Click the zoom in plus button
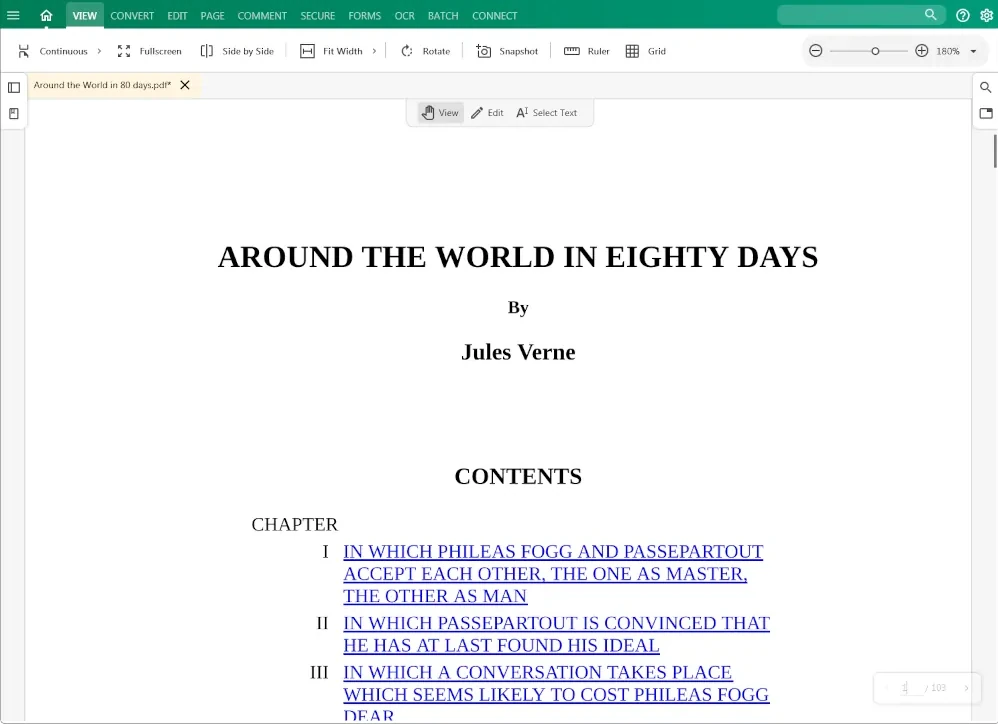Screen dimensions: 998x724 pos(921,51)
